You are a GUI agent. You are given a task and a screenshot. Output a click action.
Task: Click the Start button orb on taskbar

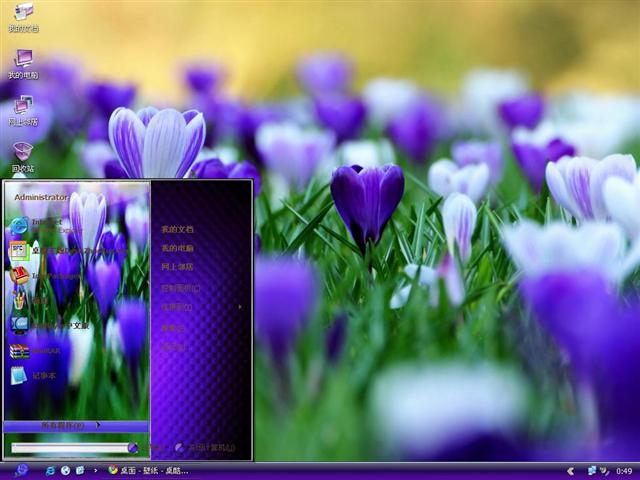click(x=21, y=471)
